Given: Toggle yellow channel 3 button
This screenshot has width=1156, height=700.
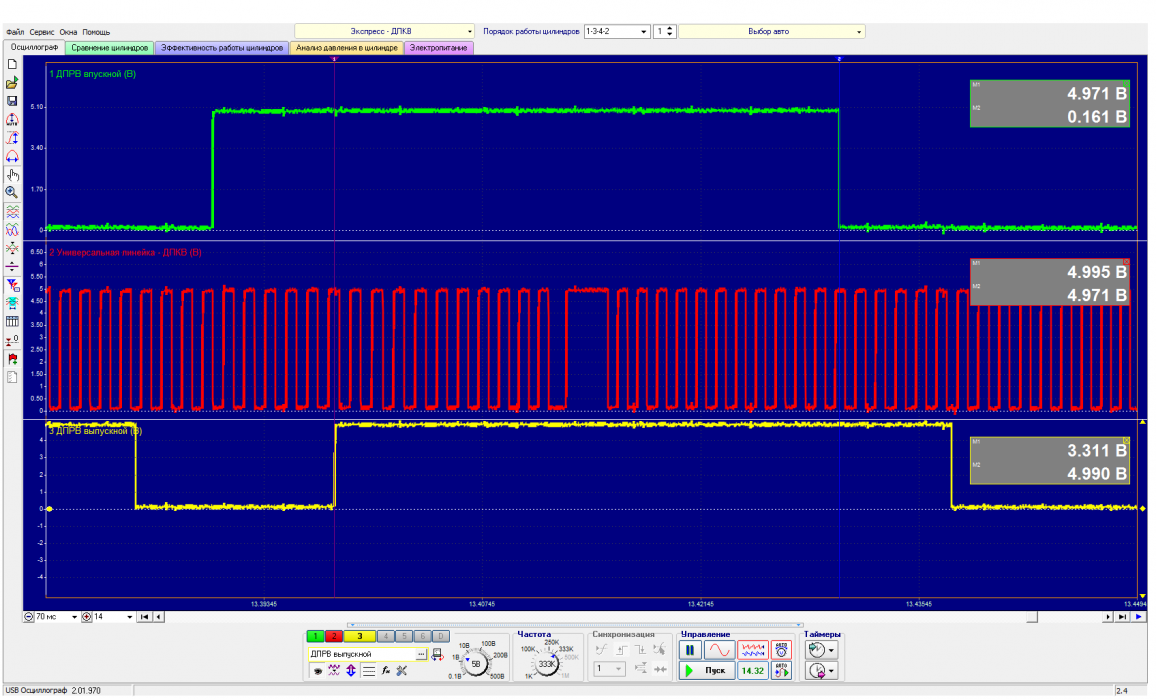Looking at the screenshot, I should click(359, 636).
